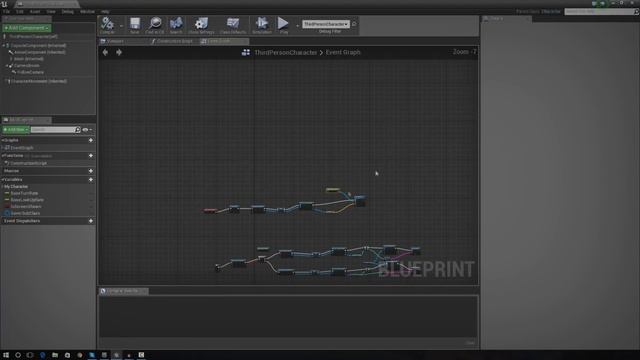
Task: Click the magnifier next to Debug Filter dropdown
Action: 354,24
